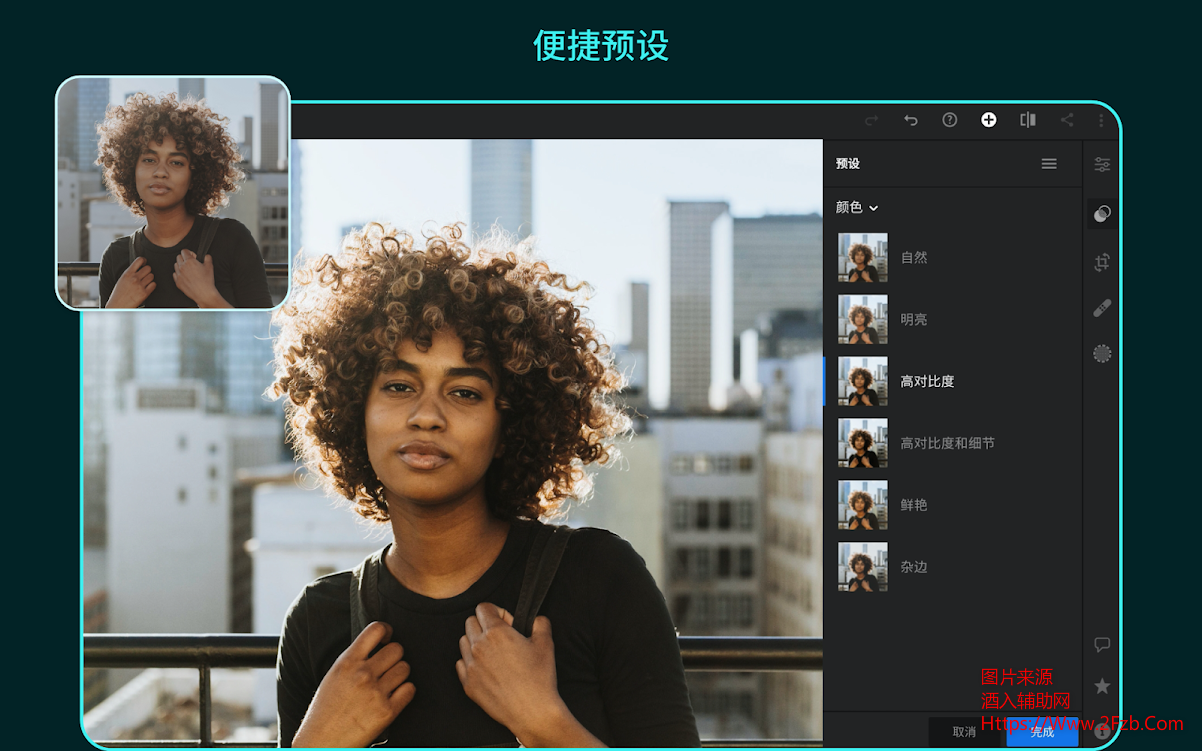
Task: Click the 明亮 preset thumbnail
Action: coord(863,319)
